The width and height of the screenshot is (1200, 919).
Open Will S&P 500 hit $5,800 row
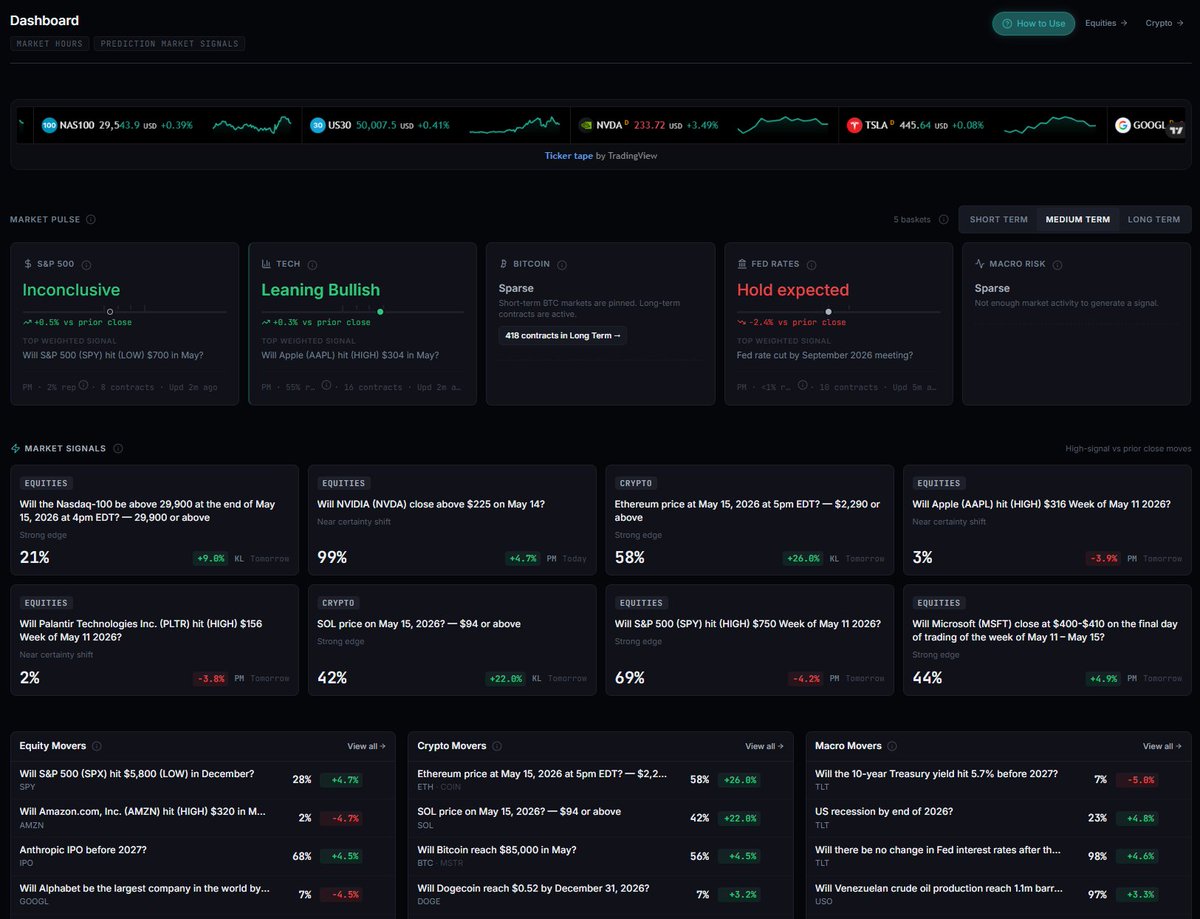pos(203,780)
